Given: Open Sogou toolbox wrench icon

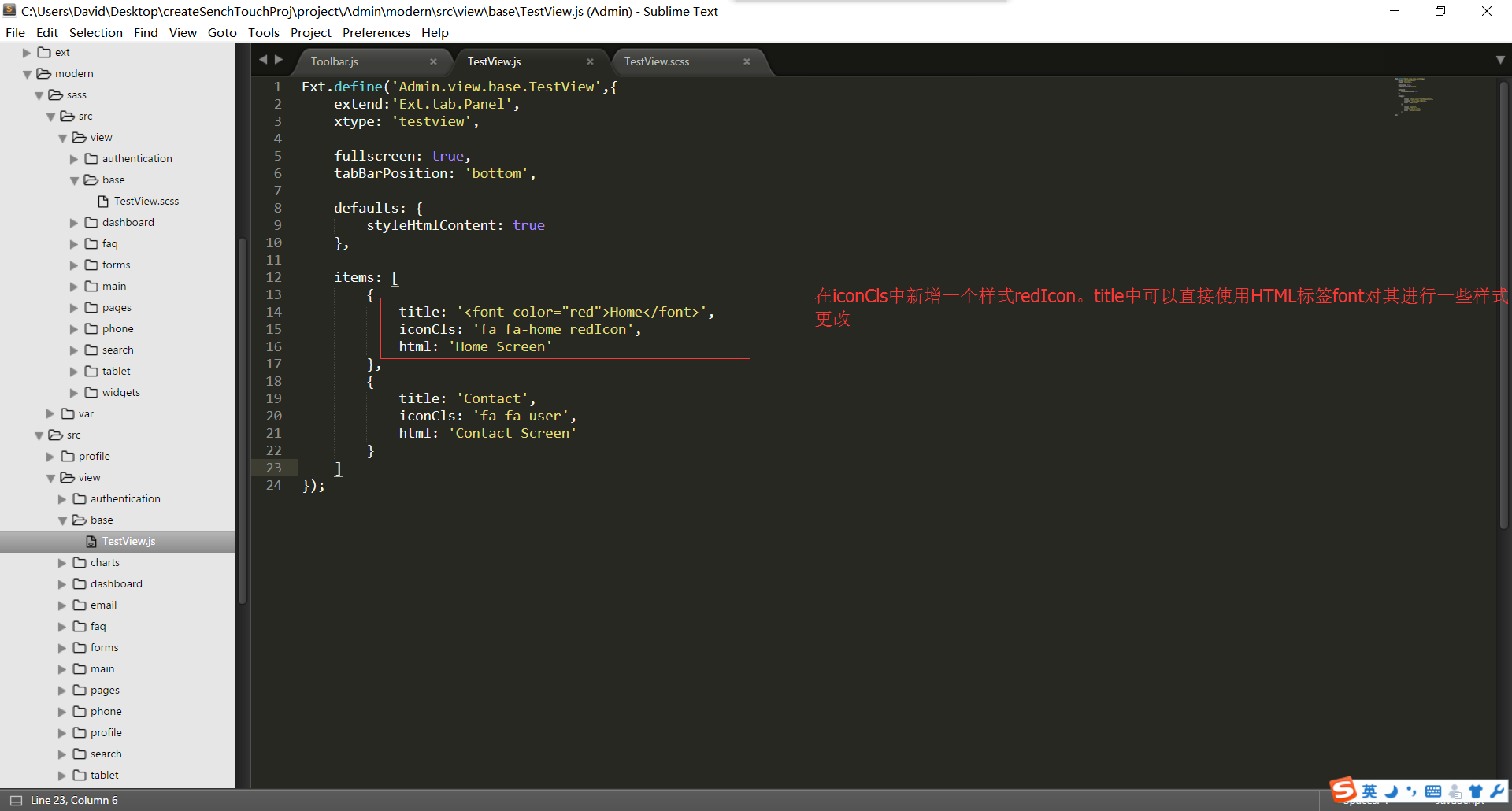Looking at the screenshot, I should (x=1497, y=791).
